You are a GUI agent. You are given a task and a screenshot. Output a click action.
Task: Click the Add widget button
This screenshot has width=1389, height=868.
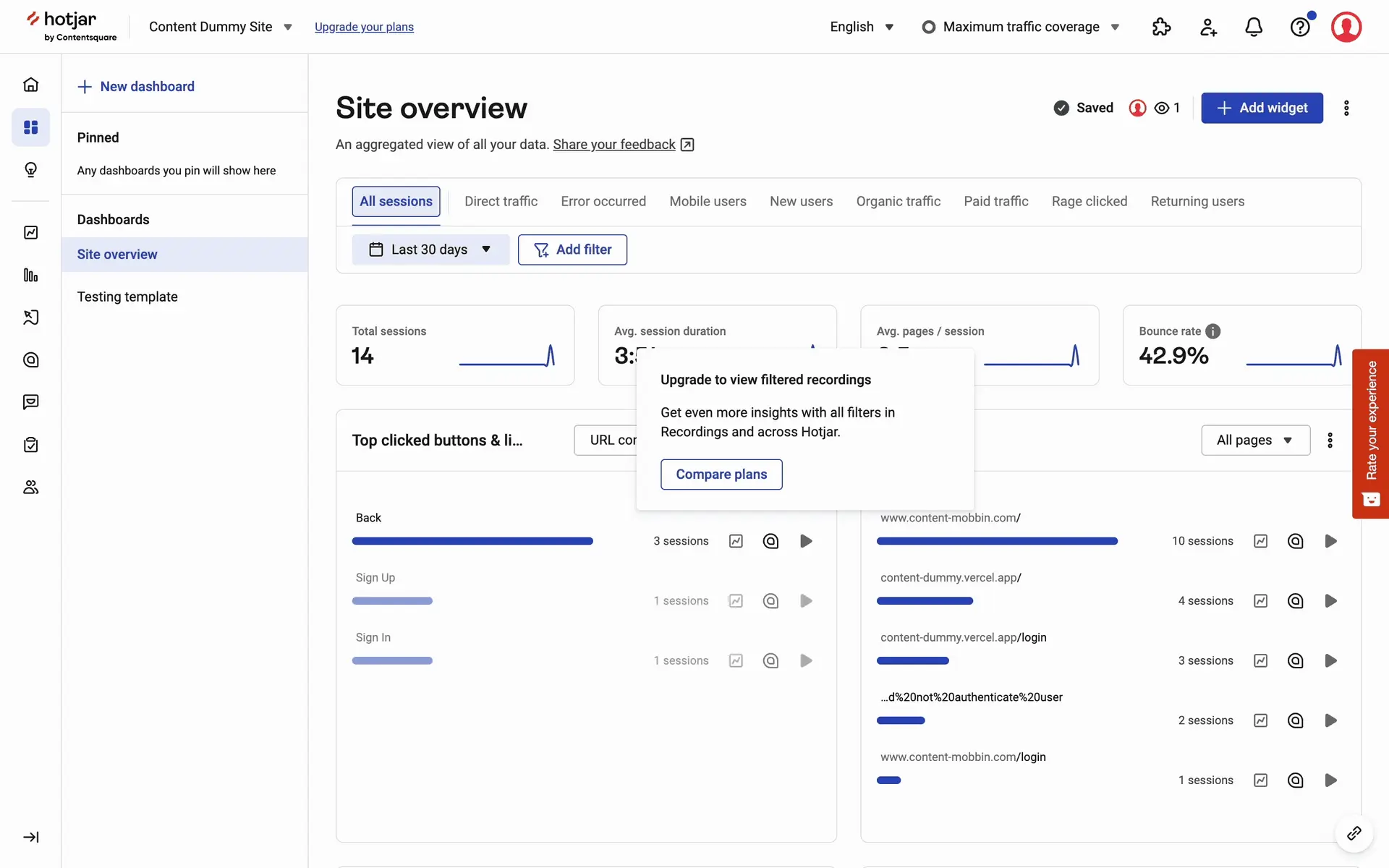(1262, 108)
